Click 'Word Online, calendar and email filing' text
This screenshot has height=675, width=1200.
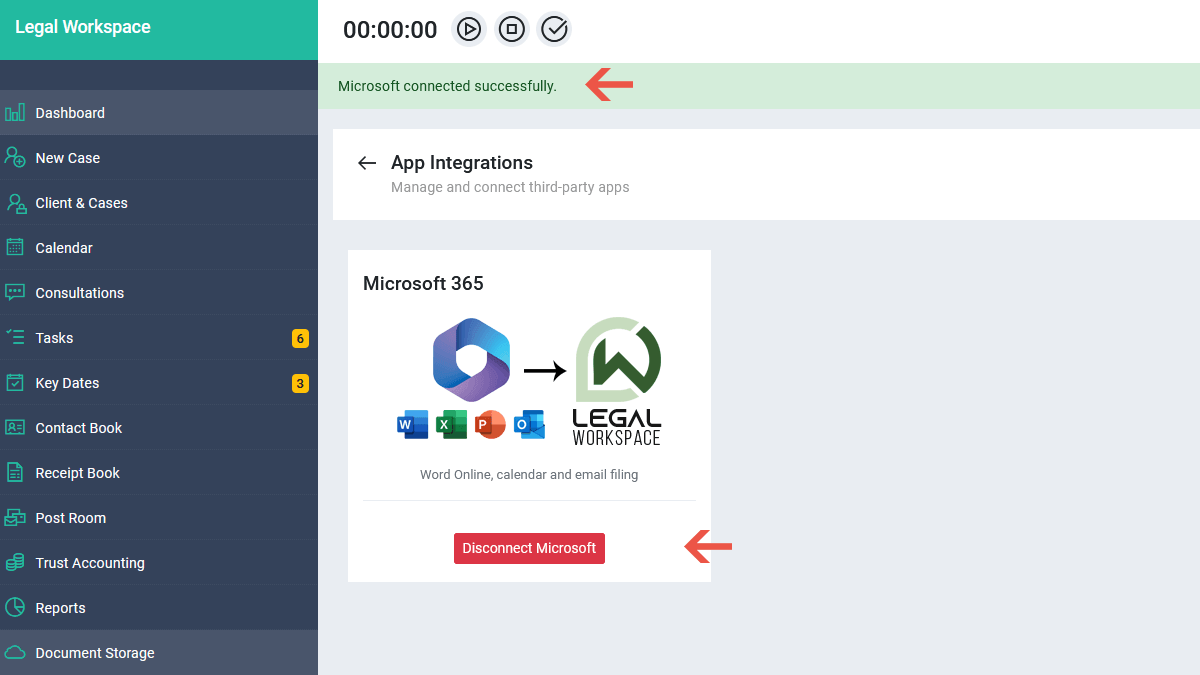529,474
